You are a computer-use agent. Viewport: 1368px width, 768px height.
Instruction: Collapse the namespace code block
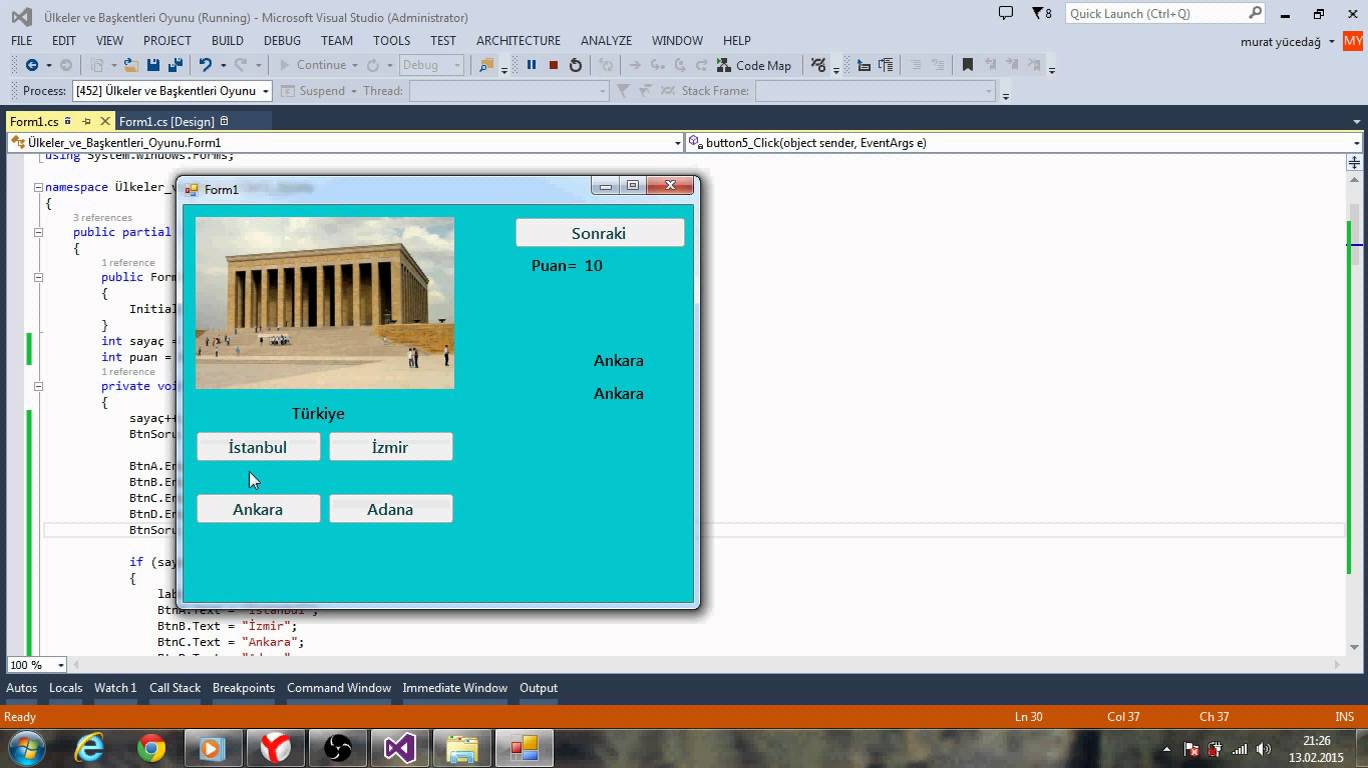38,187
